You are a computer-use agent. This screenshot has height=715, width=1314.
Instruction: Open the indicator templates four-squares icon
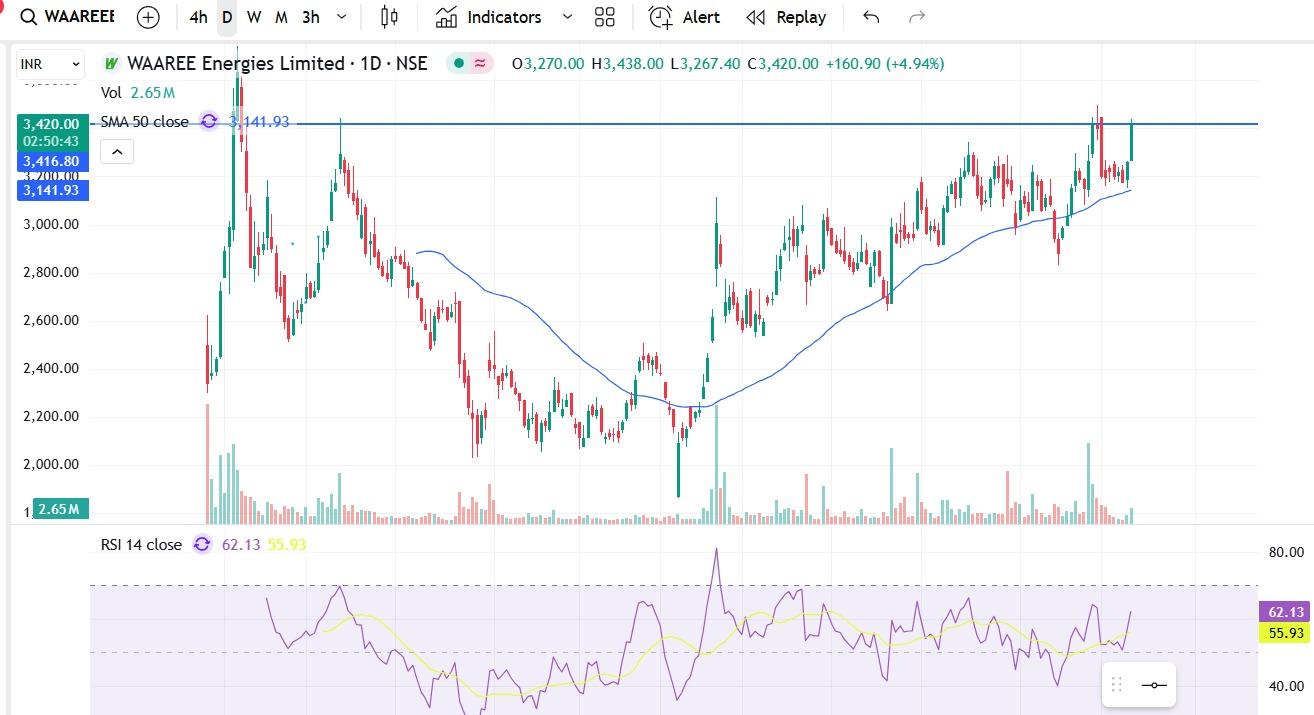pyautogui.click(x=604, y=17)
